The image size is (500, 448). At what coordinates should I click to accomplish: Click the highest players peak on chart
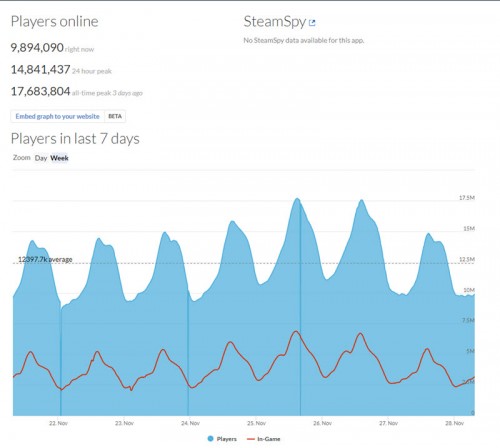click(x=297, y=199)
